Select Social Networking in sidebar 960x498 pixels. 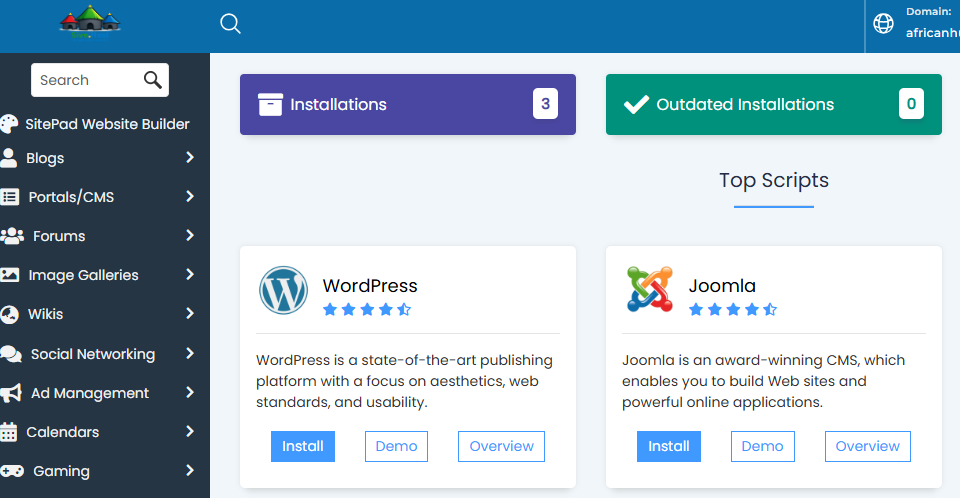[x=98, y=354]
